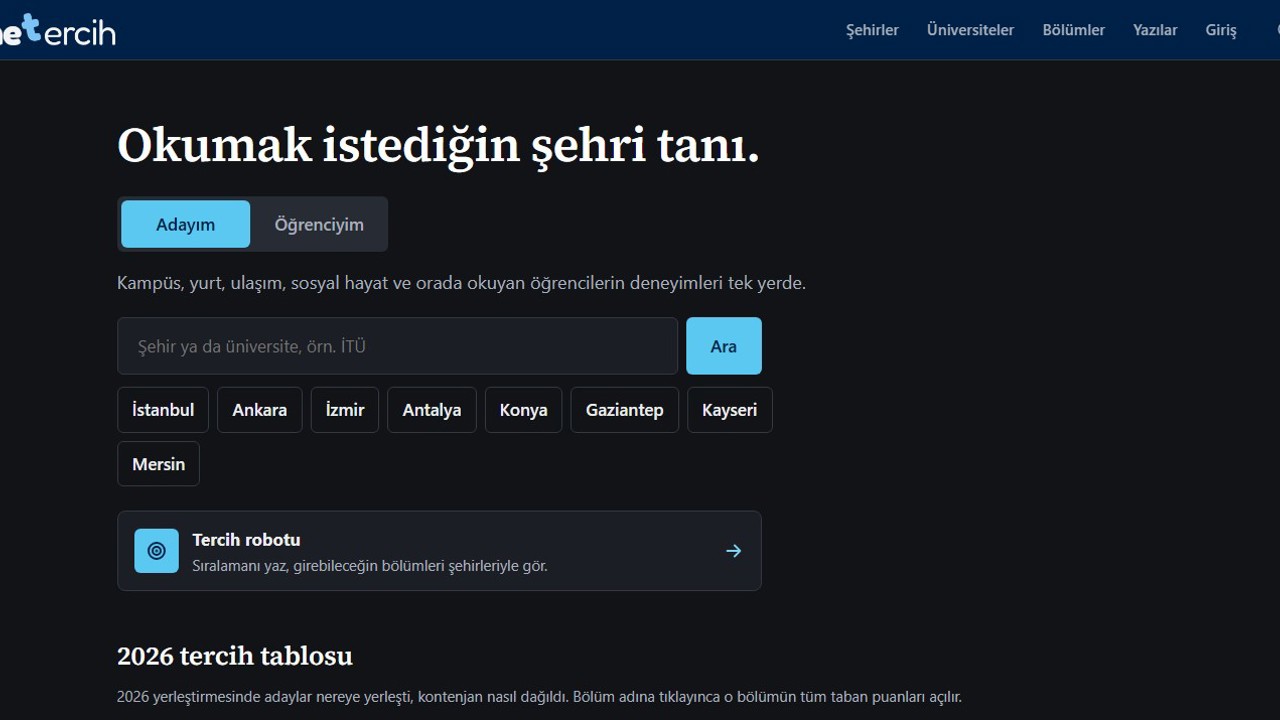Focus the city or university search field
This screenshot has width=1280, height=720.
click(x=397, y=346)
